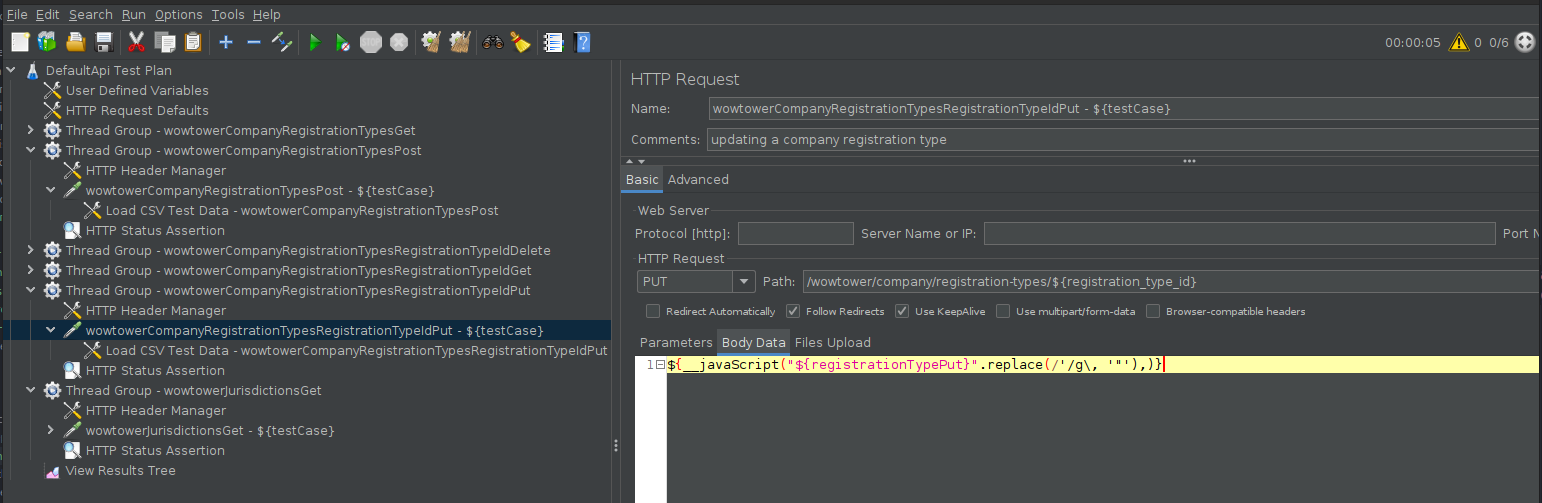
Task: Click the Clear All double broom icon
Action: pos(460,42)
